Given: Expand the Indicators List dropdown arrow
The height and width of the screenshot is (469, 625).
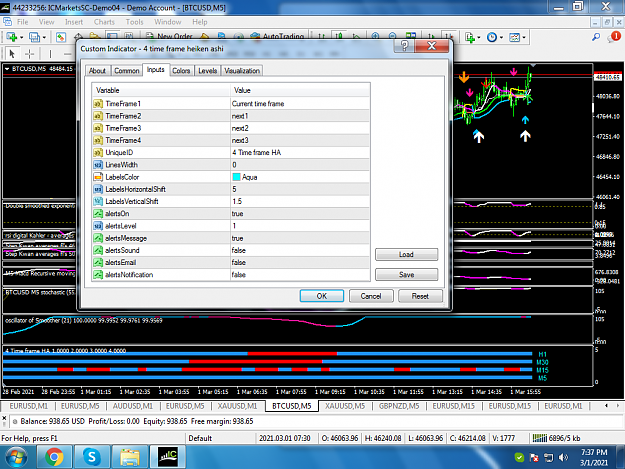Looking at the screenshot, I should [479, 37].
